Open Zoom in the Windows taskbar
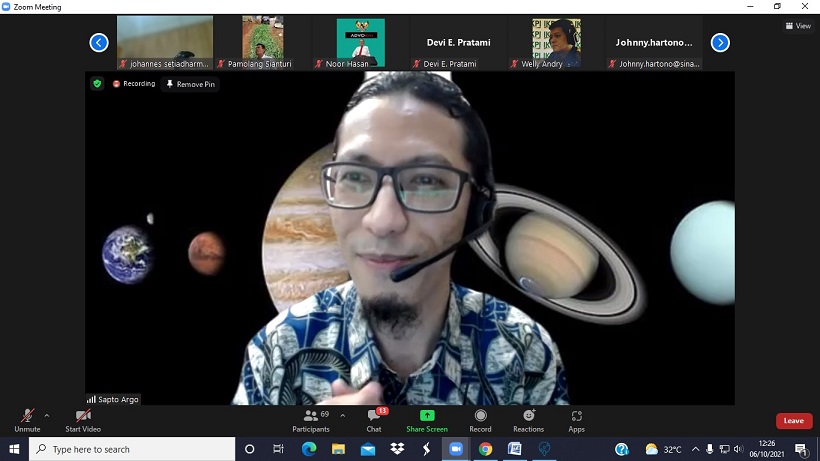The image size is (820, 461). 456,449
